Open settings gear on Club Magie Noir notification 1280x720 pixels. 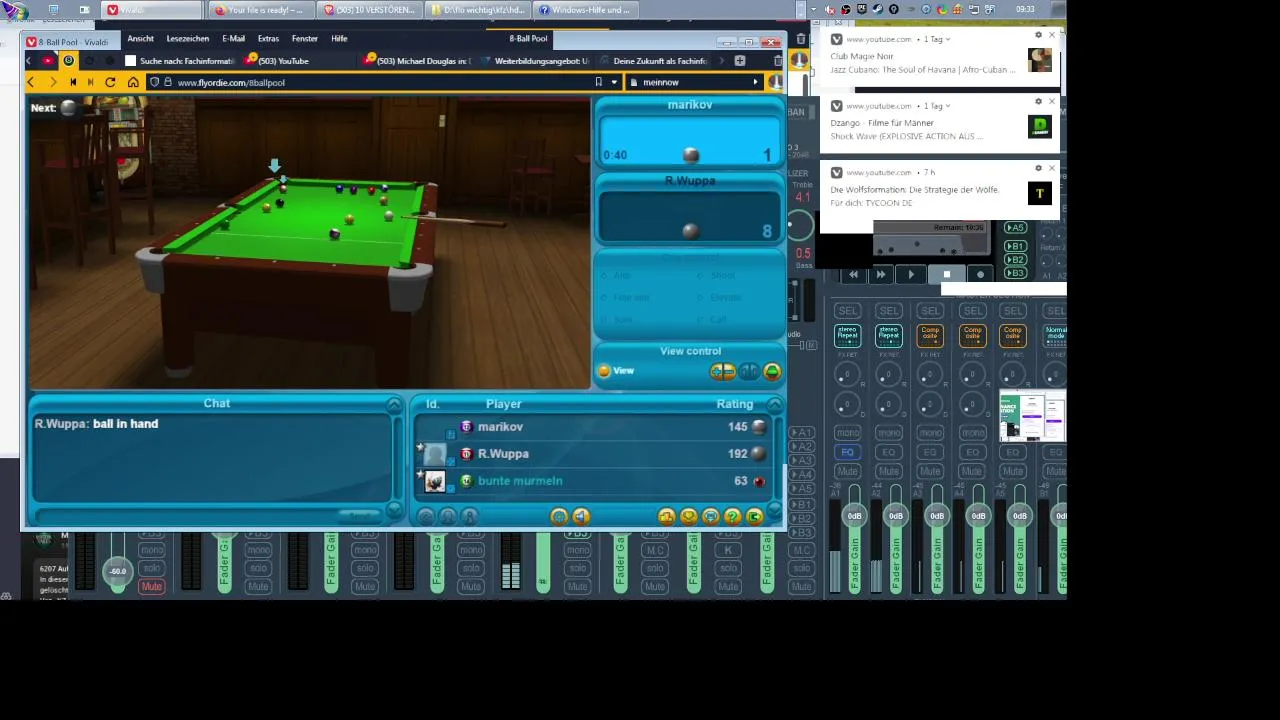pos(1038,35)
